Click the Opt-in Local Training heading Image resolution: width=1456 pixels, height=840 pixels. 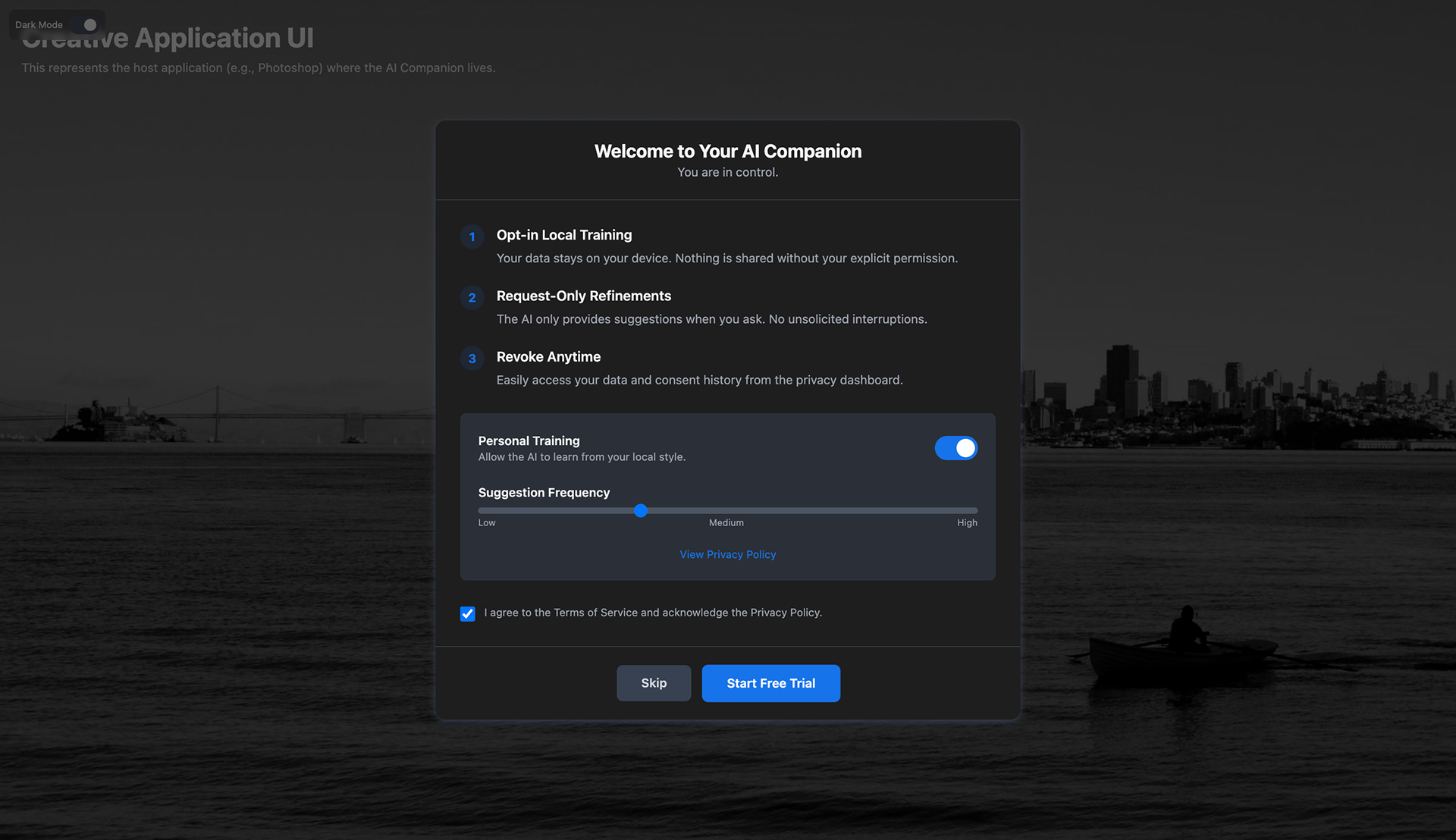(563, 235)
